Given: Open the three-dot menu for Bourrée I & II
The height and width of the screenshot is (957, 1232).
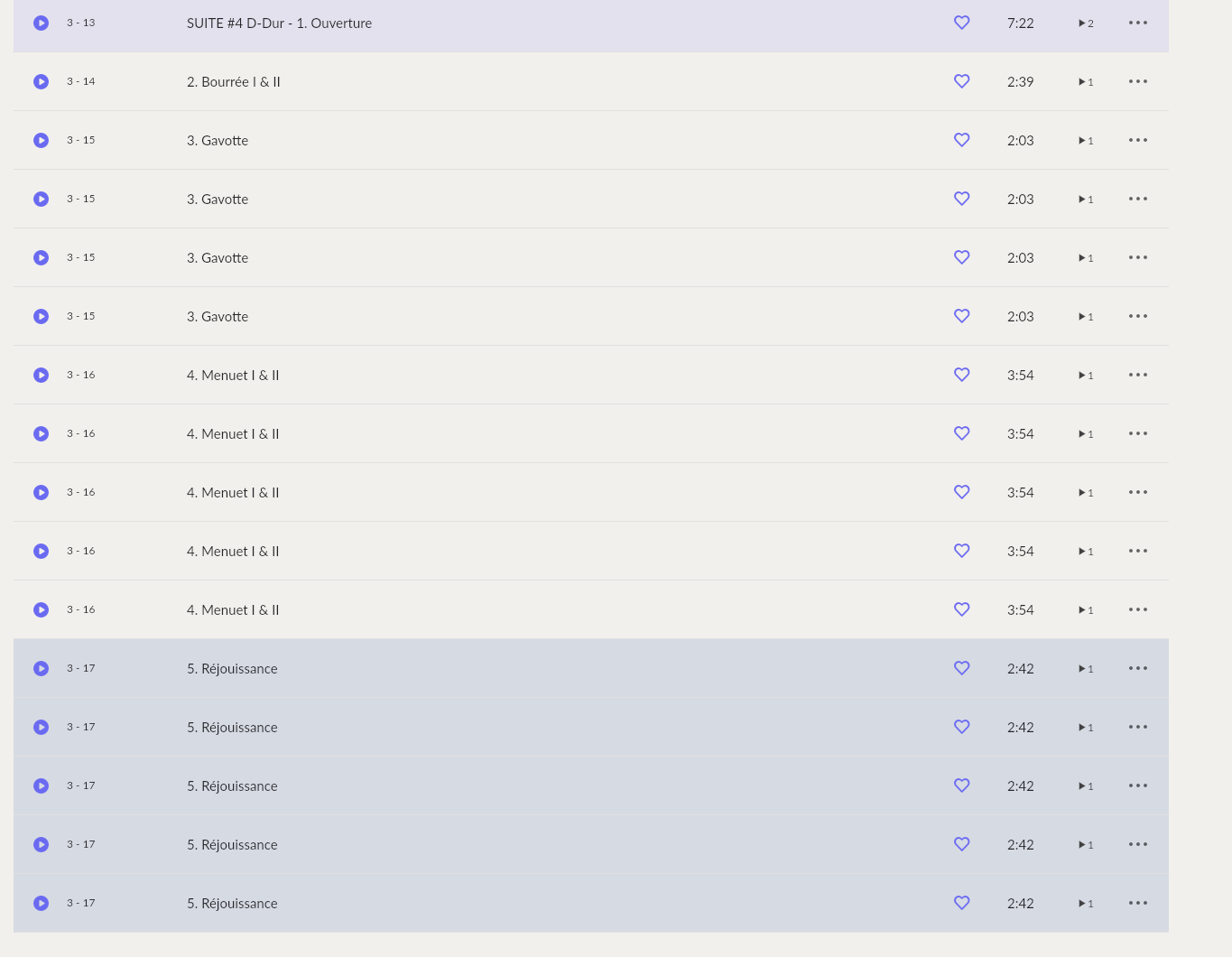Looking at the screenshot, I should (1138, 81).
